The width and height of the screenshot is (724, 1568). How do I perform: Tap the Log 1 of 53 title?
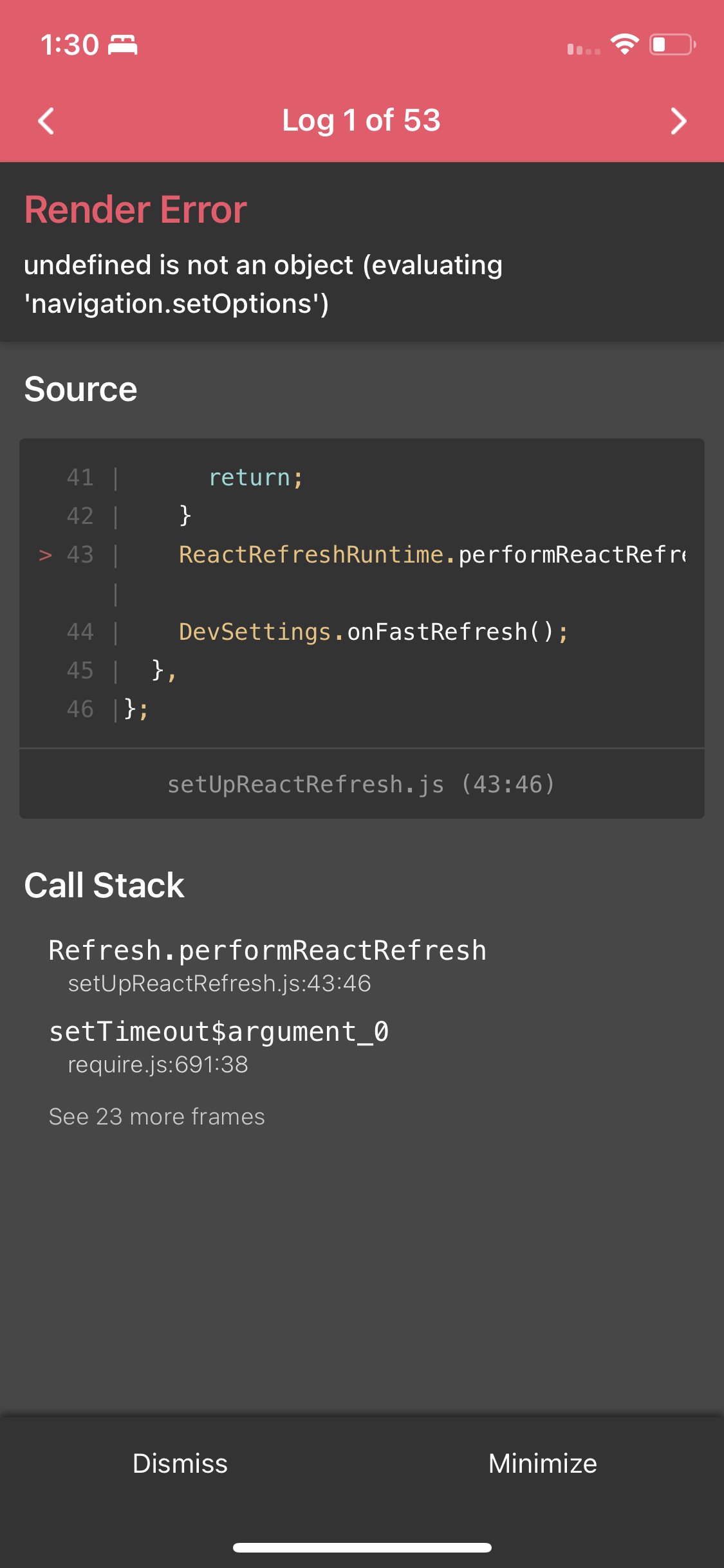click(x=362, y=120)
